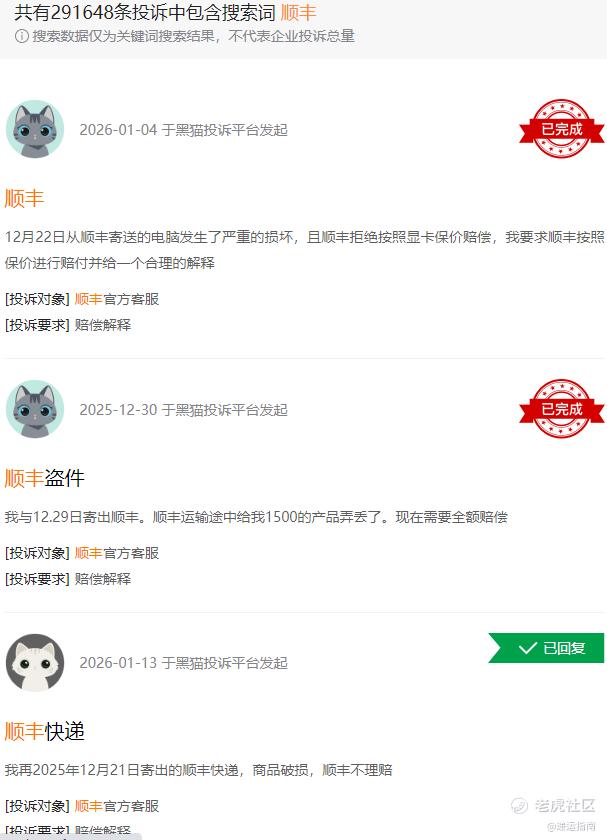Viewport: 607px width, 840px height.
Task: Click the red 已完成 stamp on first complaint
Action: click(561, 129)
